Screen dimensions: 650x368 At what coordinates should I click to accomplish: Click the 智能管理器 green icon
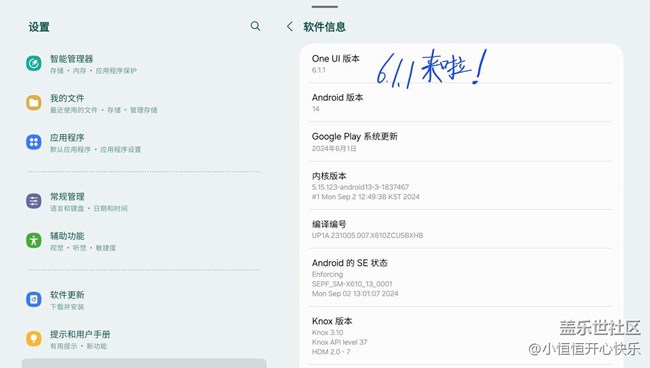[34, 63]
